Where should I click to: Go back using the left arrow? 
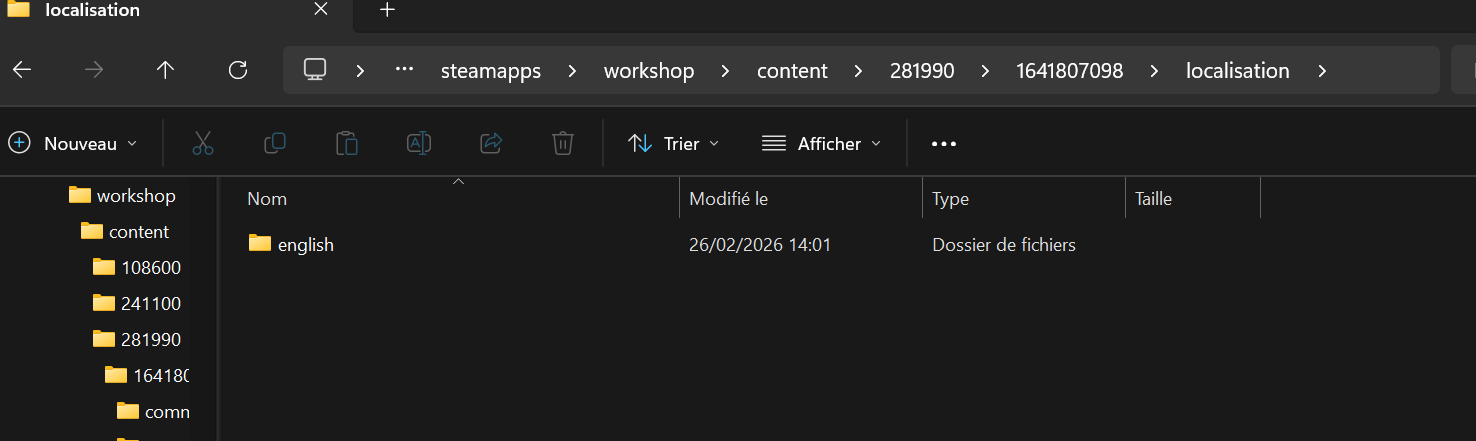click(22, 70)
